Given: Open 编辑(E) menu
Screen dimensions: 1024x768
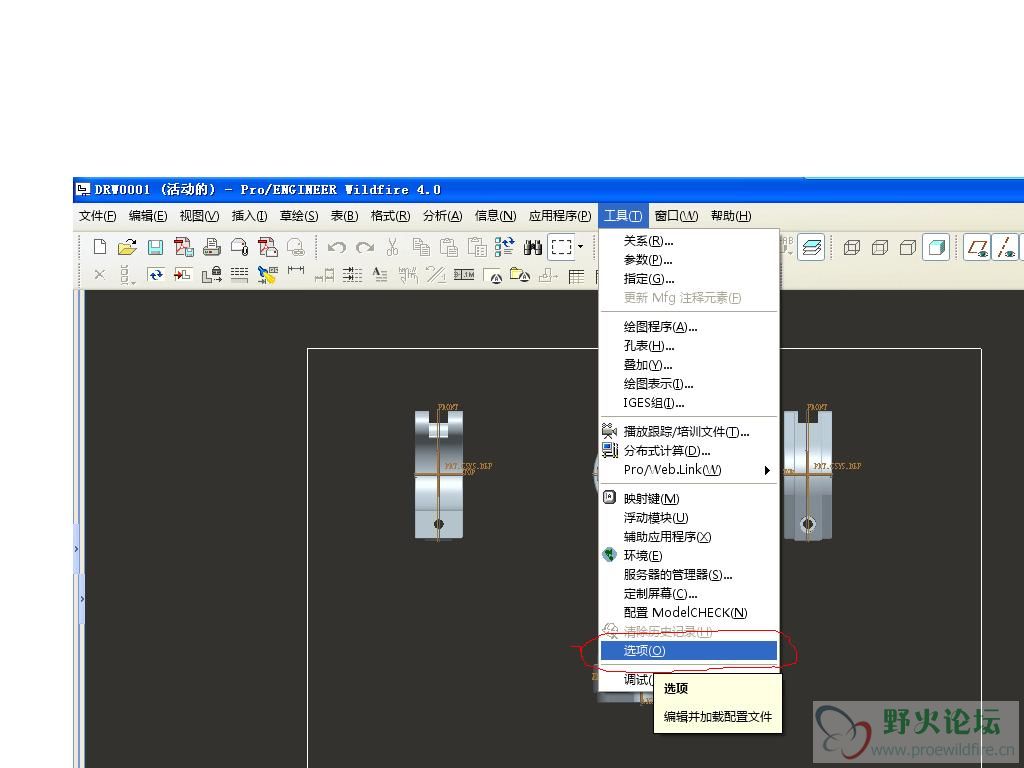Looking at the screenshot, I should click(148, 216).
